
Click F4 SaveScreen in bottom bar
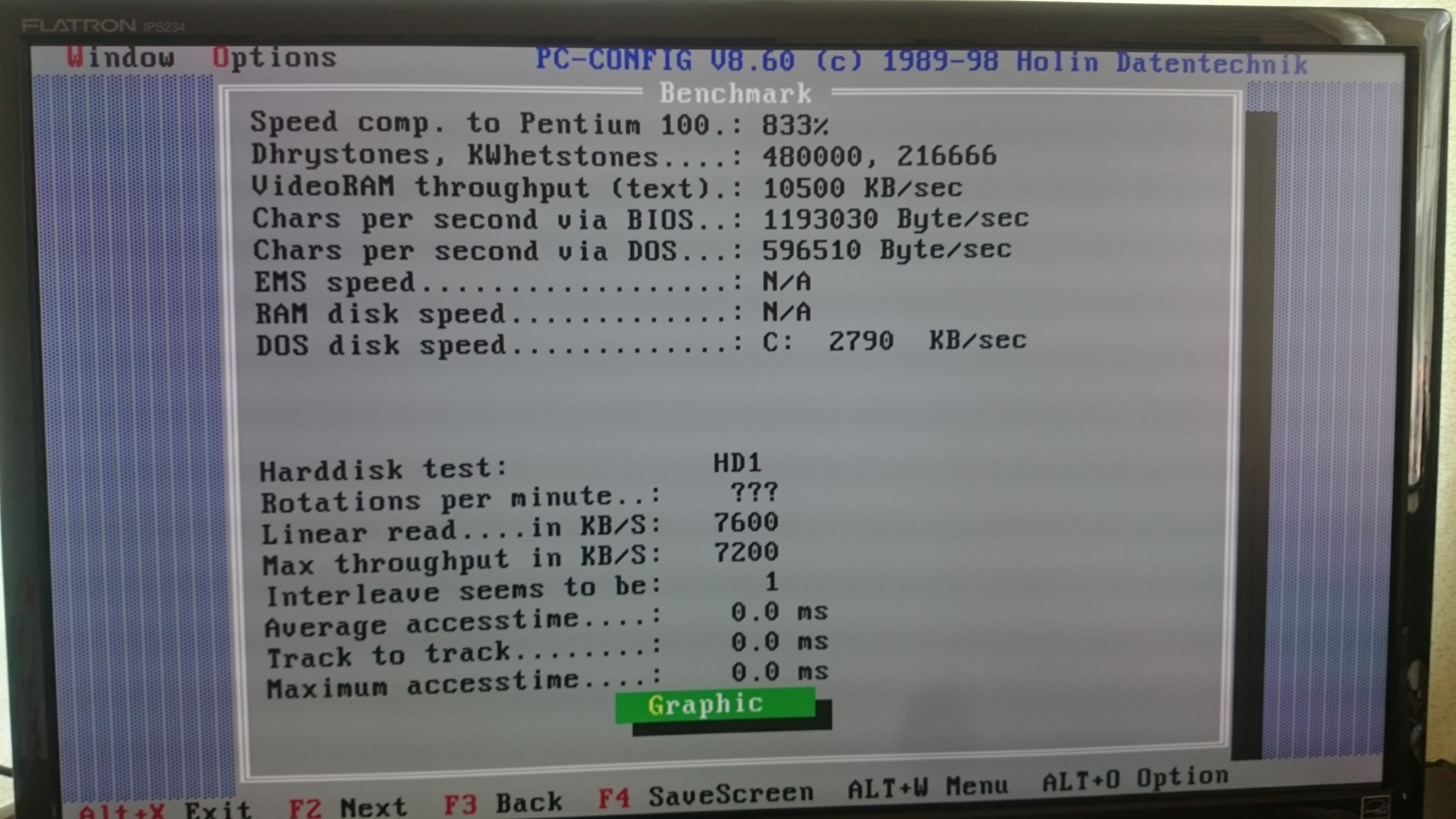[705, 796]
